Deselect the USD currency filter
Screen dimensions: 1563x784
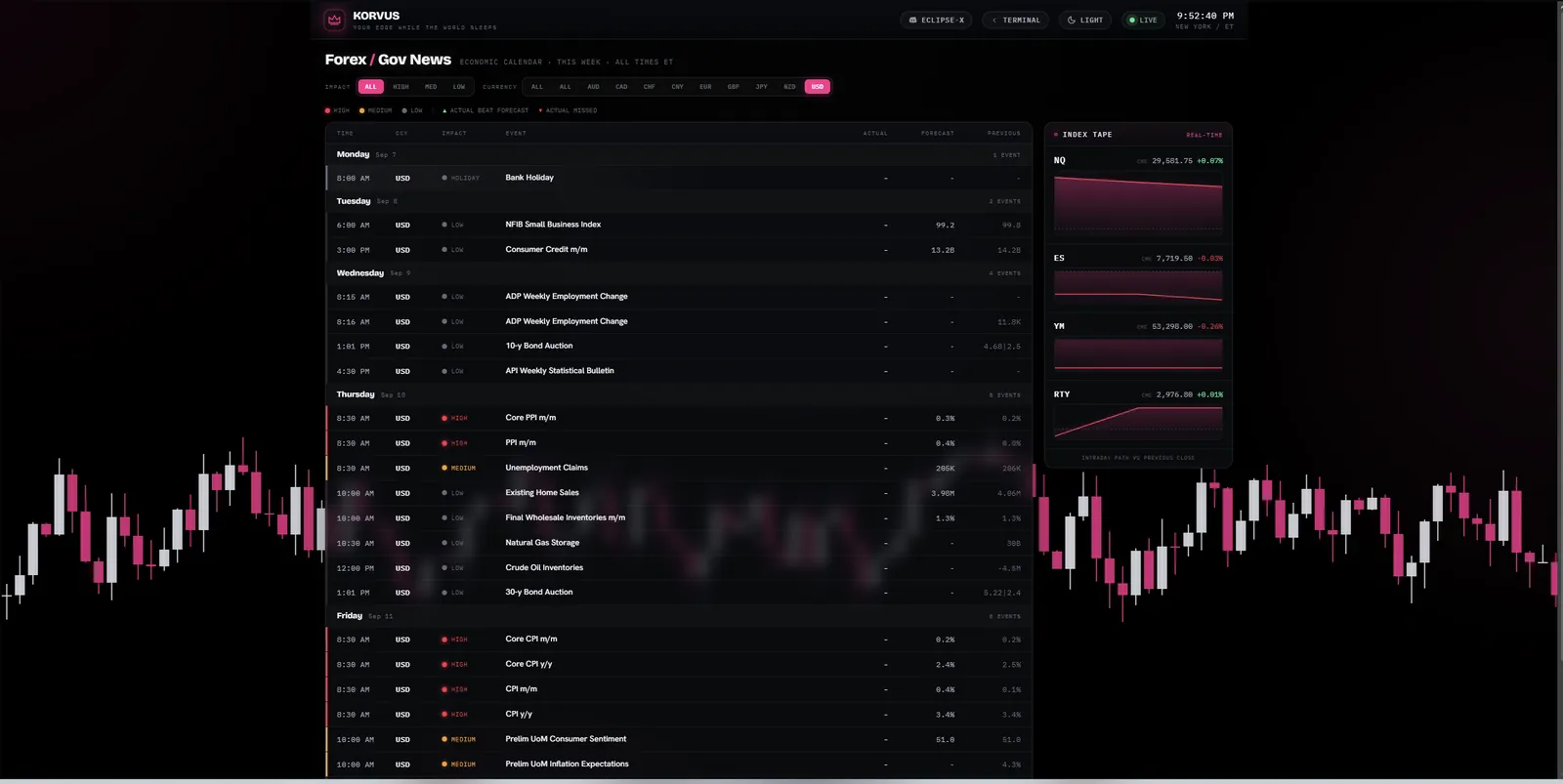point(818,87)
